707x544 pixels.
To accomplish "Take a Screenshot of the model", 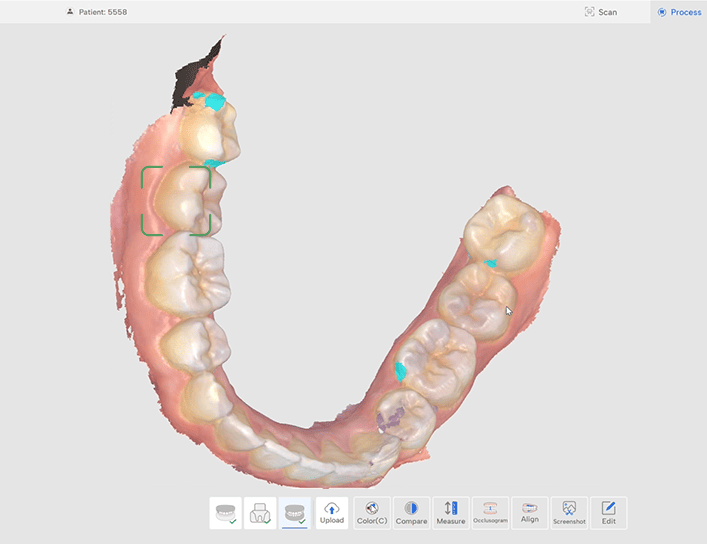I will click(x=569, y=512).
